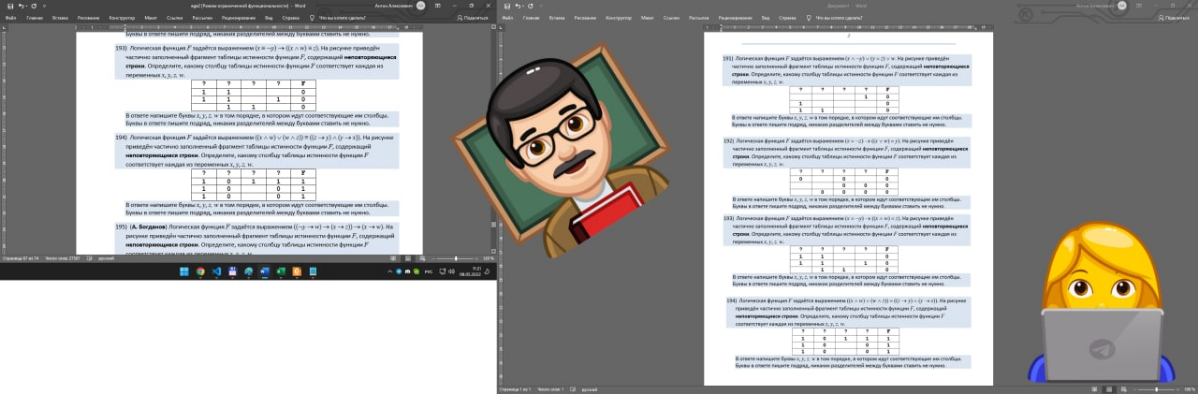The width and height of the screenshot is (1198, 394).
Task: Click русский language in left status bar
Action: [x=106, y=258]
